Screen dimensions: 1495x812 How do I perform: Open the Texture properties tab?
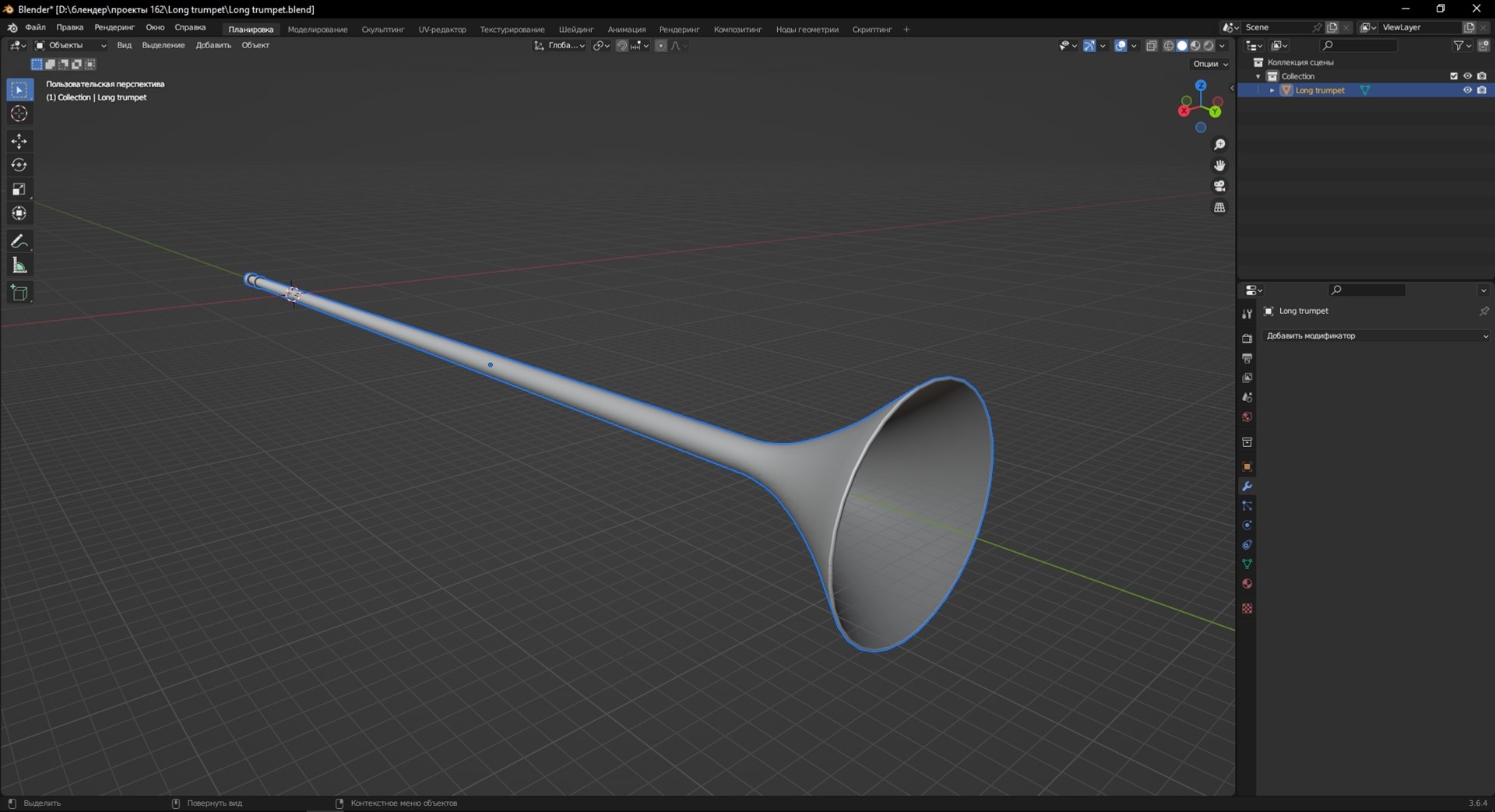coord(1247,608)
